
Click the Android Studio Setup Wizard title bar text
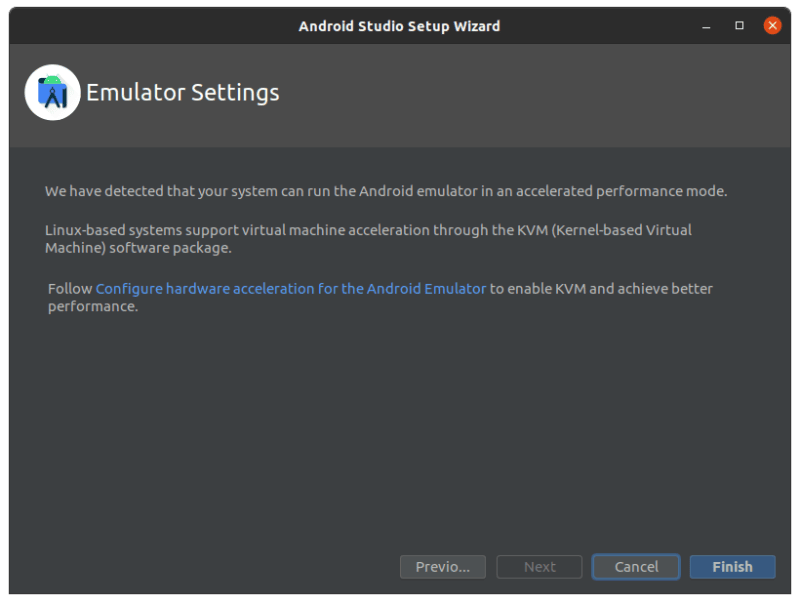[399, 25]
